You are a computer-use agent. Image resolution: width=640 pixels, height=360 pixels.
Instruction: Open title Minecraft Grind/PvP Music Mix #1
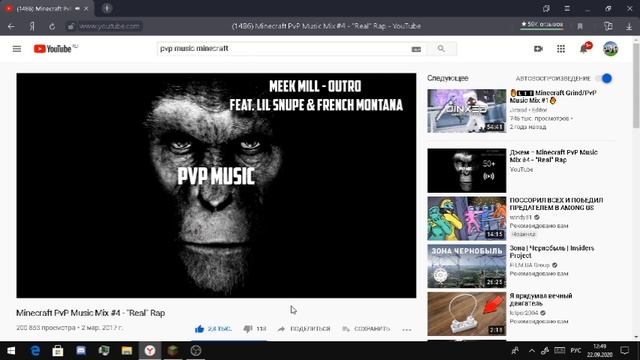tap(553, 97)
